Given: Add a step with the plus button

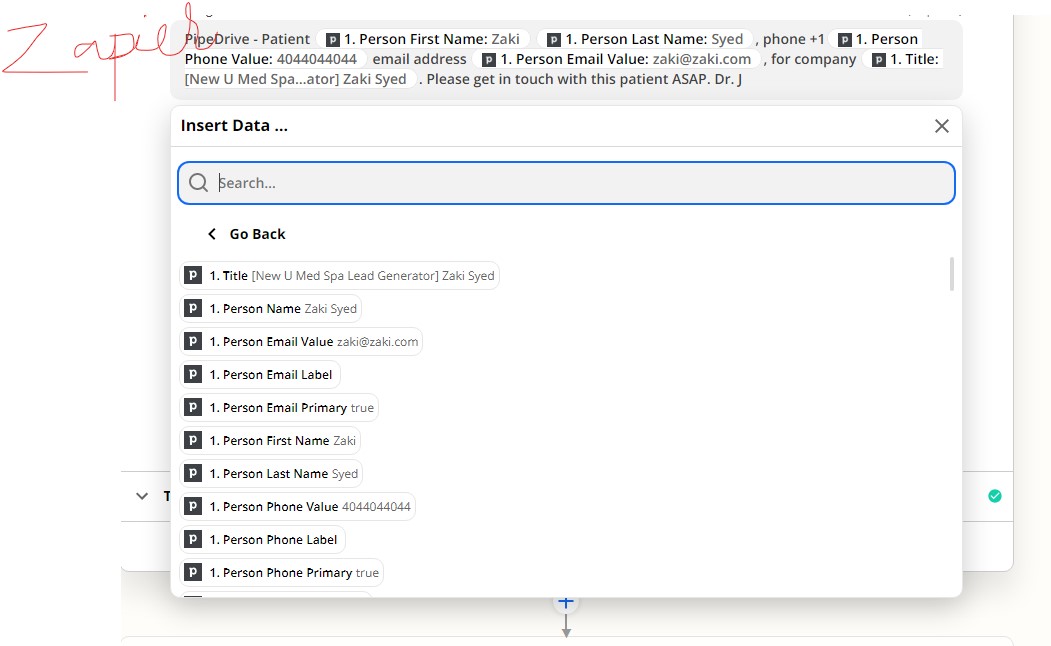Looking at the screenshot, I should tap(566, 602).
